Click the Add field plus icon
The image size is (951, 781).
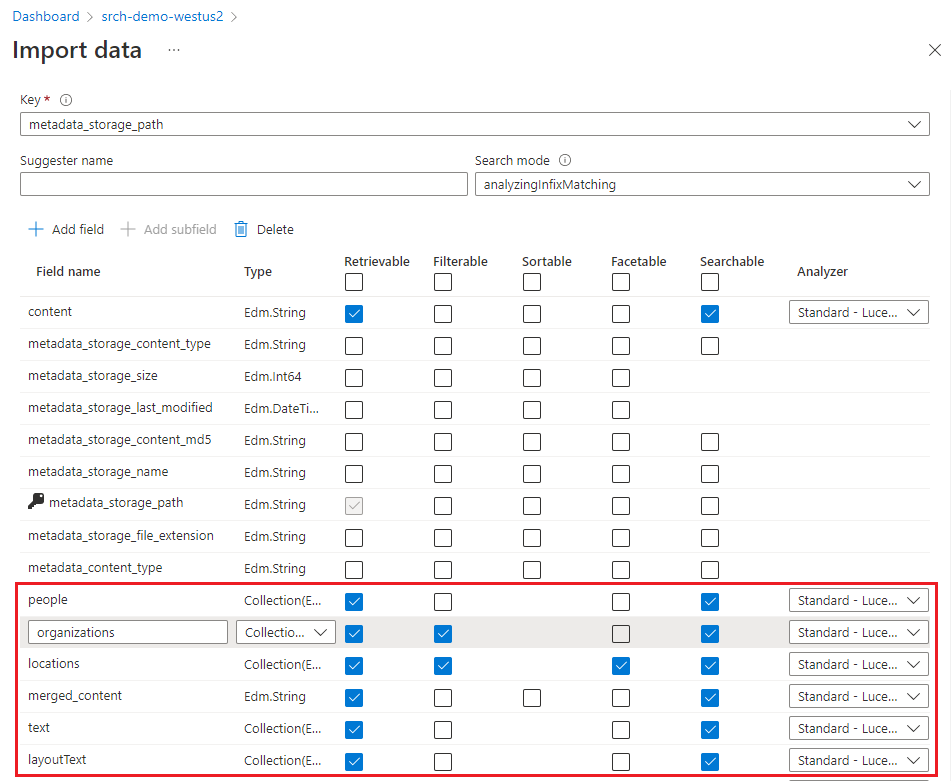[36, 229]
